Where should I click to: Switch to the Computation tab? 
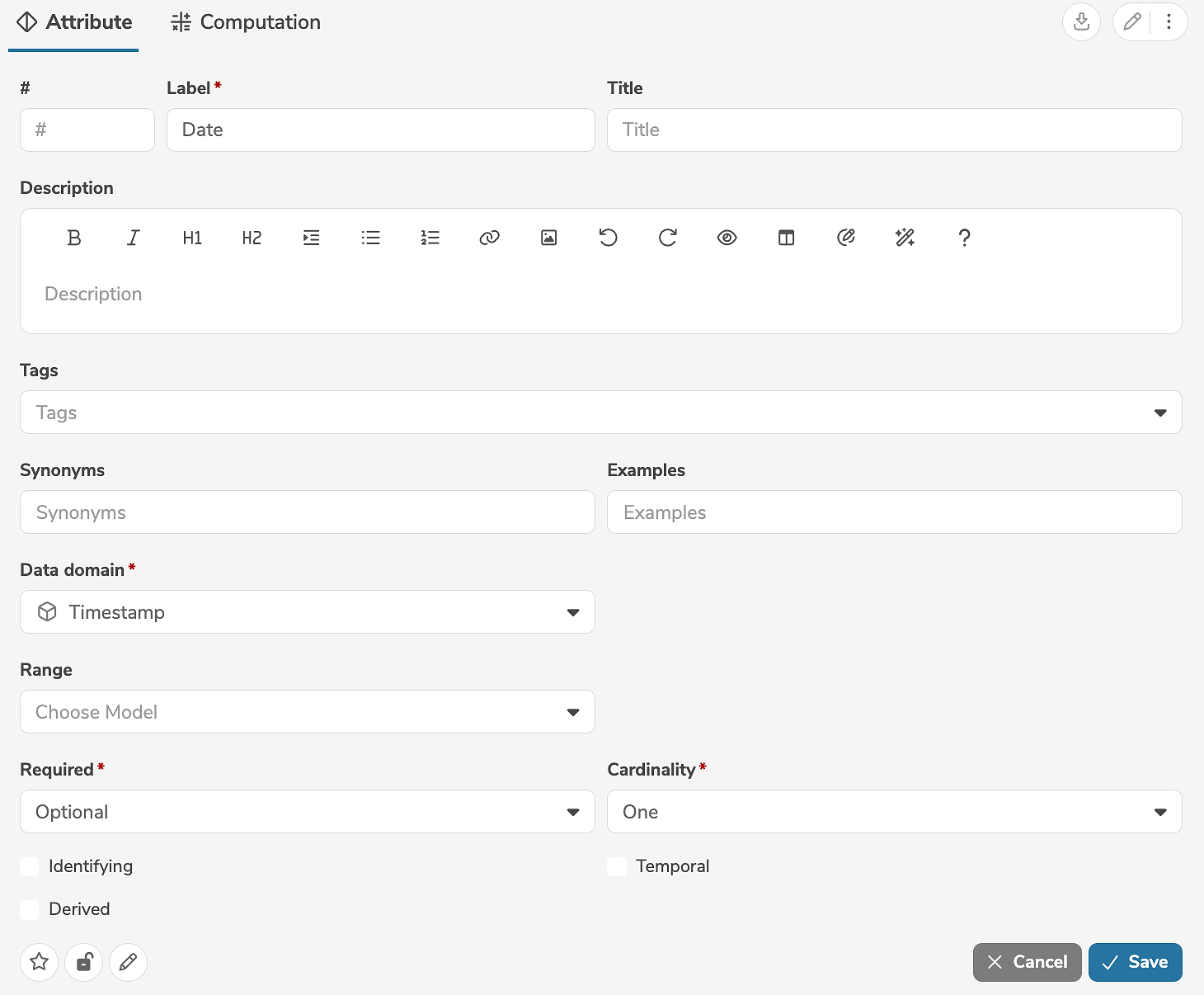246,22
